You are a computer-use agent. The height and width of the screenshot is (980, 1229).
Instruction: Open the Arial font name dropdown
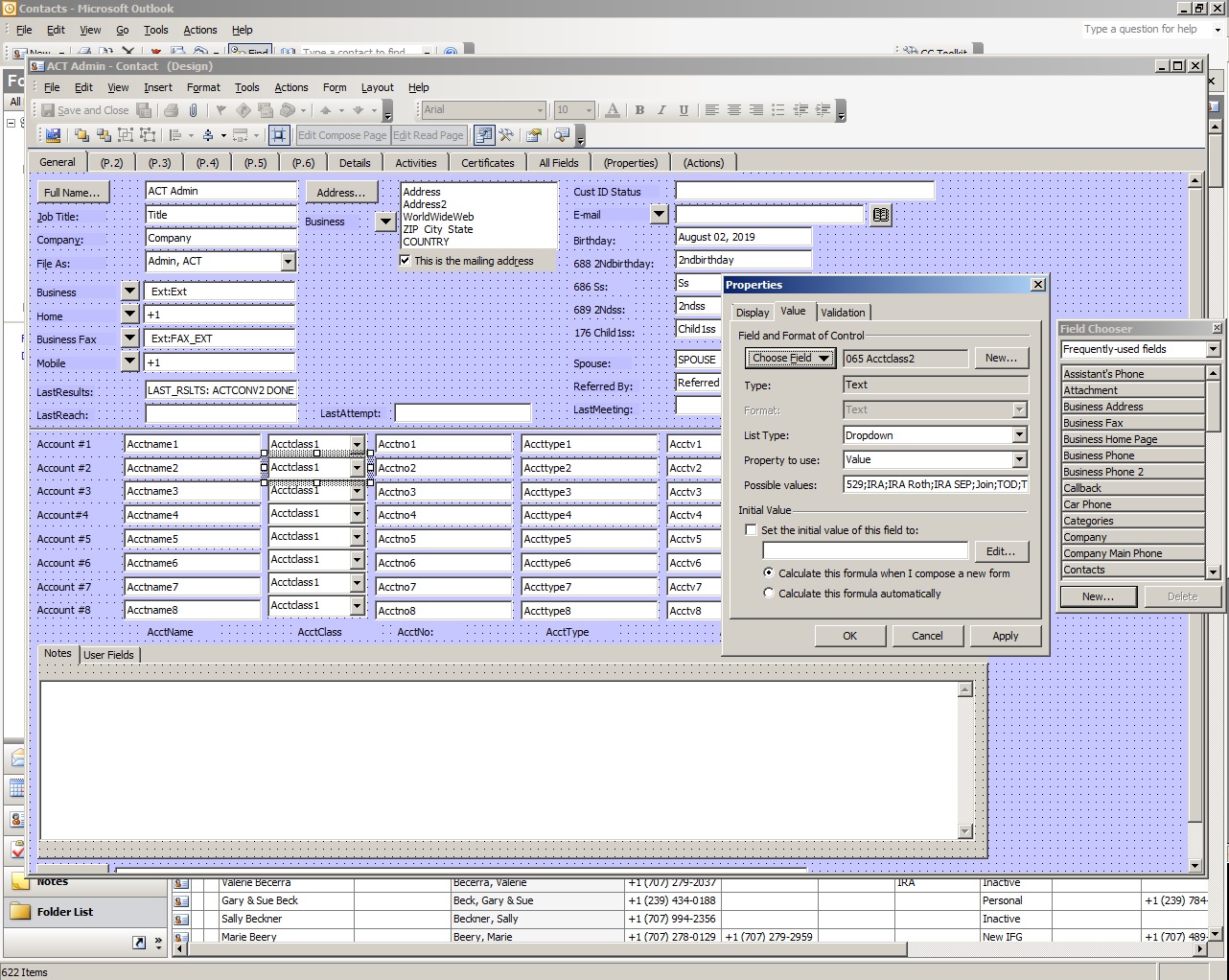540,110
